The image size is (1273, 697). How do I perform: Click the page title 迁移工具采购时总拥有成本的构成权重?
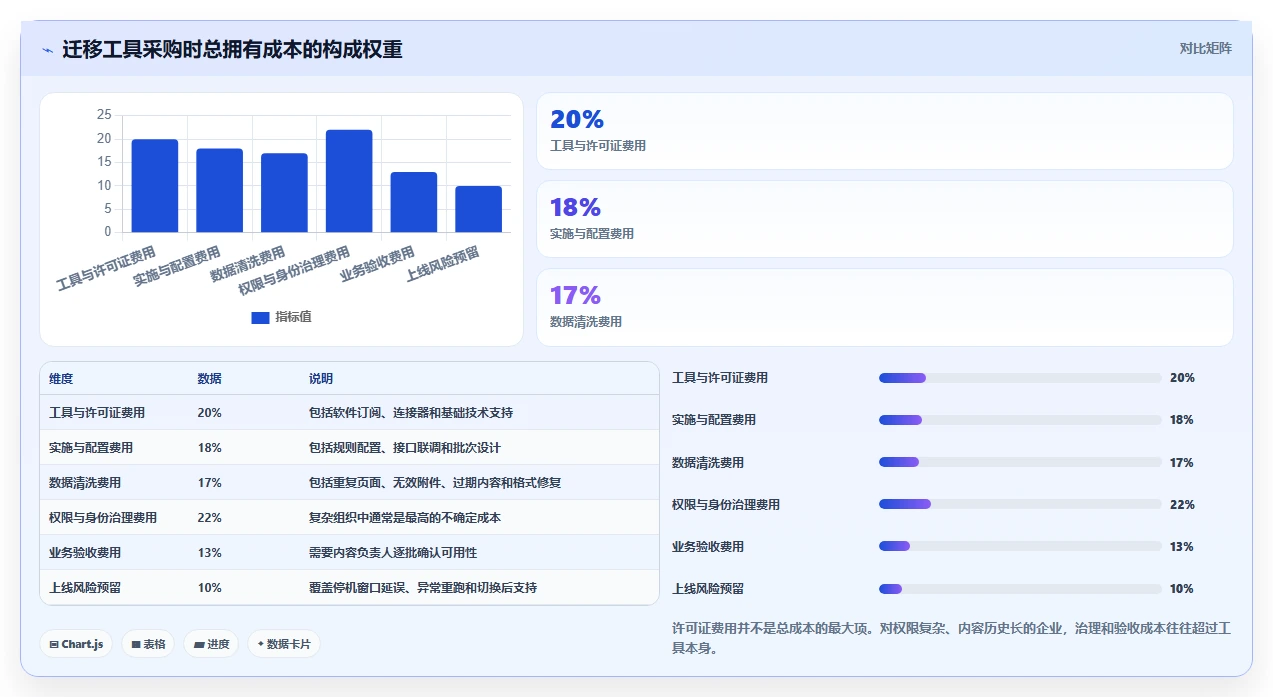click(232, 49)
